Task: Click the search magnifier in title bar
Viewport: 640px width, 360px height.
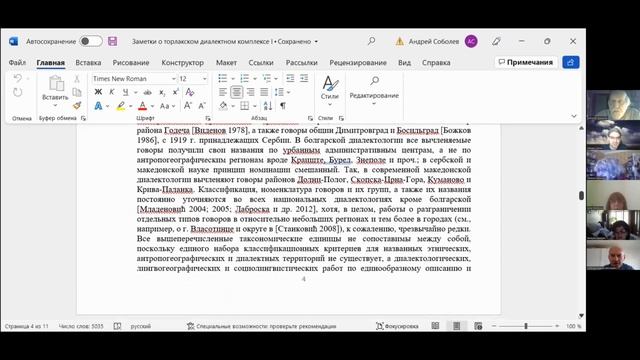Action: [371, 41]
